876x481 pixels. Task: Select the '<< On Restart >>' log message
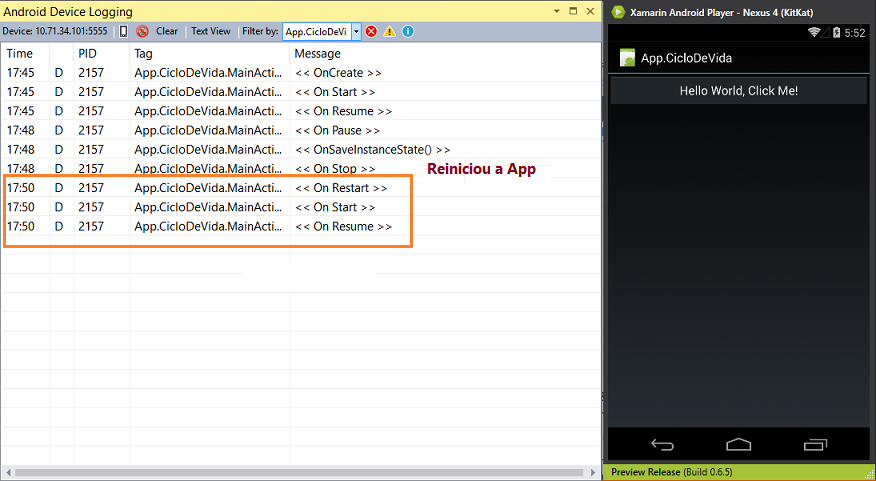tap(341, 188)
